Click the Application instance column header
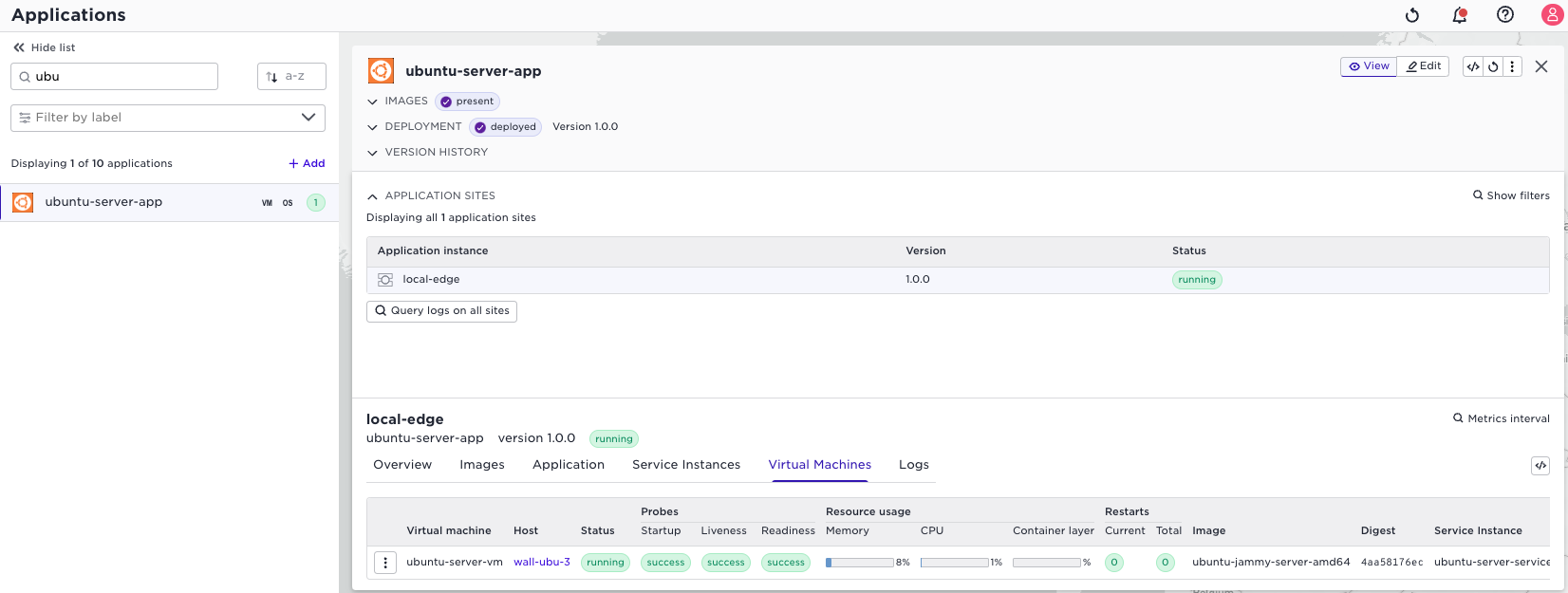This screenshot has height=593, width=1568. (x=433, y=251)
